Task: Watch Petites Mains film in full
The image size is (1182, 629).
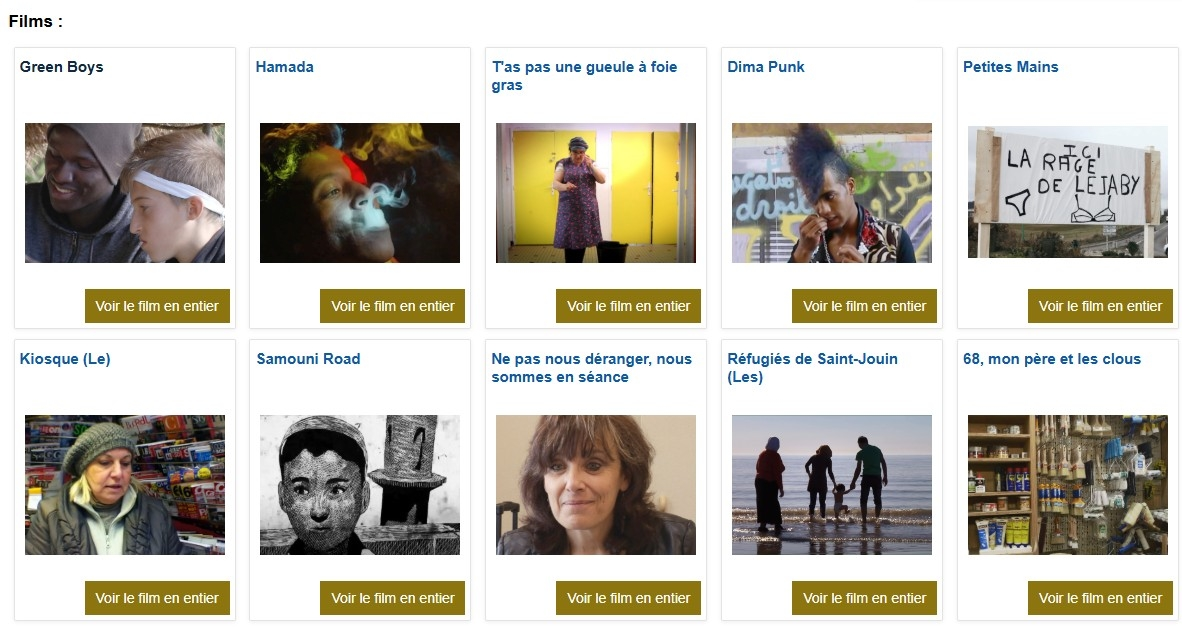Action: 1100,305
